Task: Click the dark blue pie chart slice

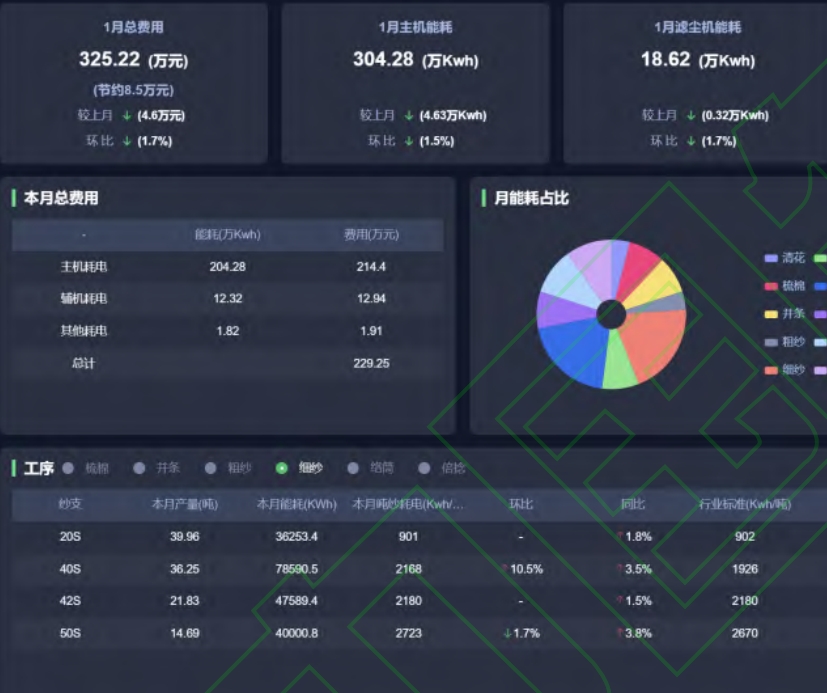Action: click(x=570, y=352)
